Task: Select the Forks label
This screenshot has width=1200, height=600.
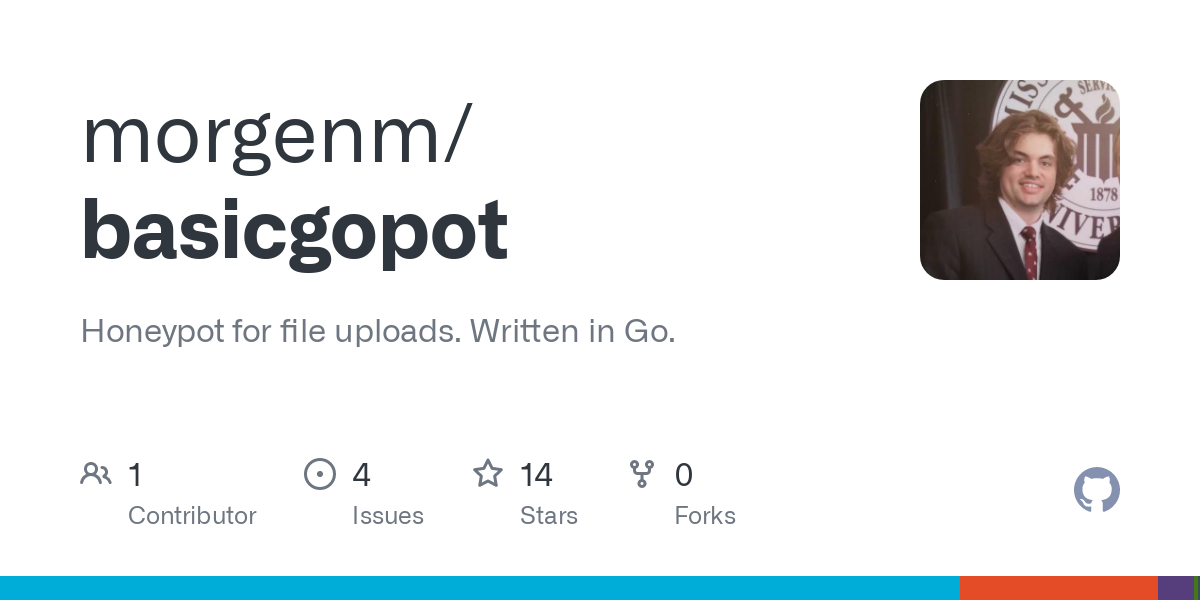Action: 705,516
